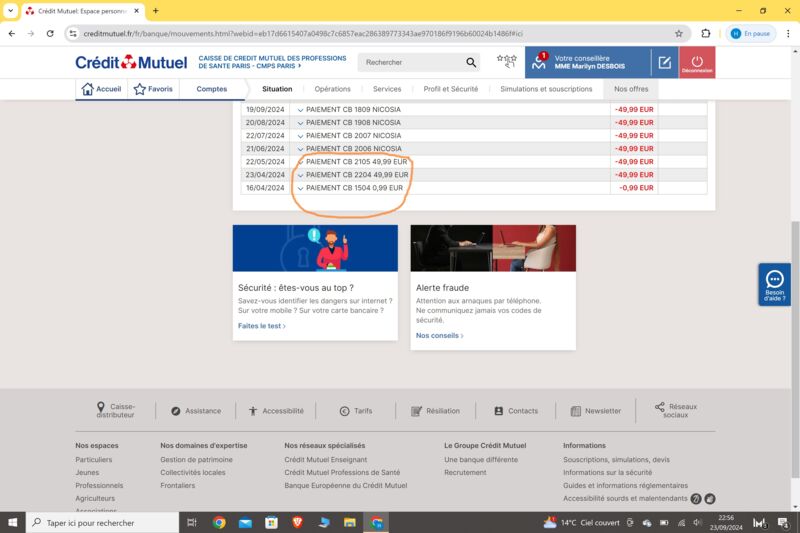
Task: Open Informations sur la sécurité link
Action: pos(607,472)
